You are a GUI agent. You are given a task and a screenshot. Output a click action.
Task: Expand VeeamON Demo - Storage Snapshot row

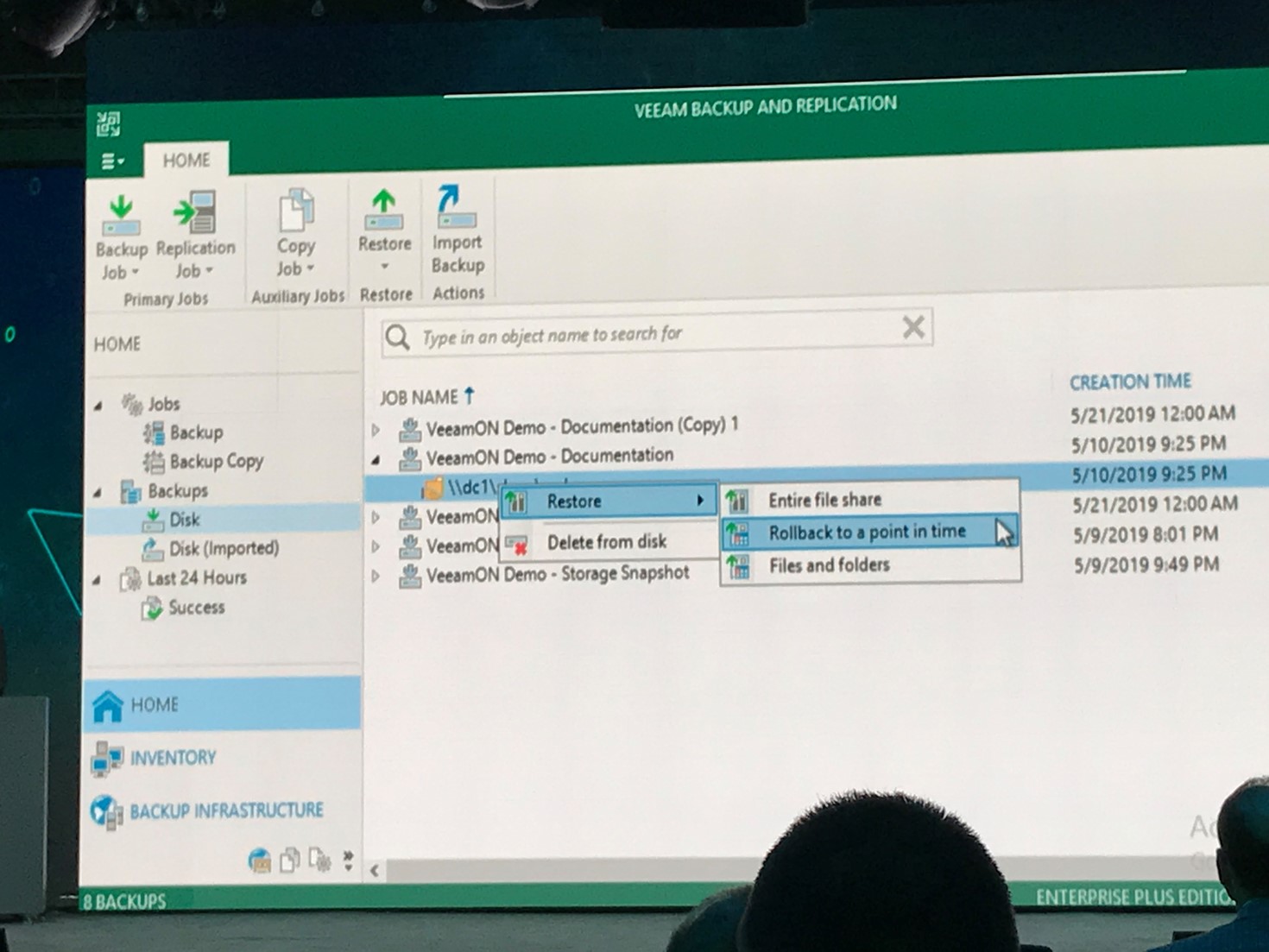[376, 576]
